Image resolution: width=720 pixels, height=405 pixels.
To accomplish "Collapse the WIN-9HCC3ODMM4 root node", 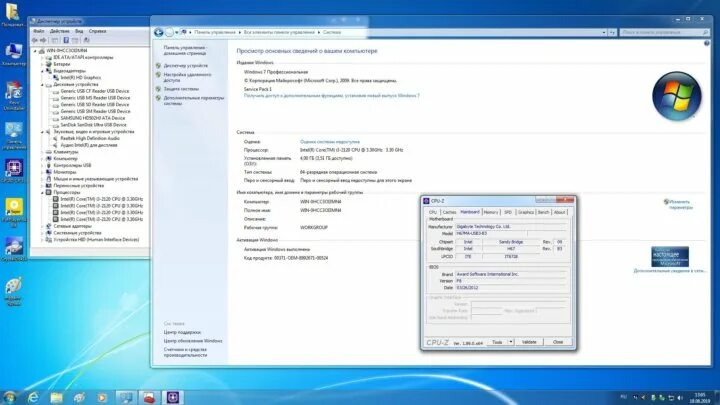I will click(x=35, y=51).
